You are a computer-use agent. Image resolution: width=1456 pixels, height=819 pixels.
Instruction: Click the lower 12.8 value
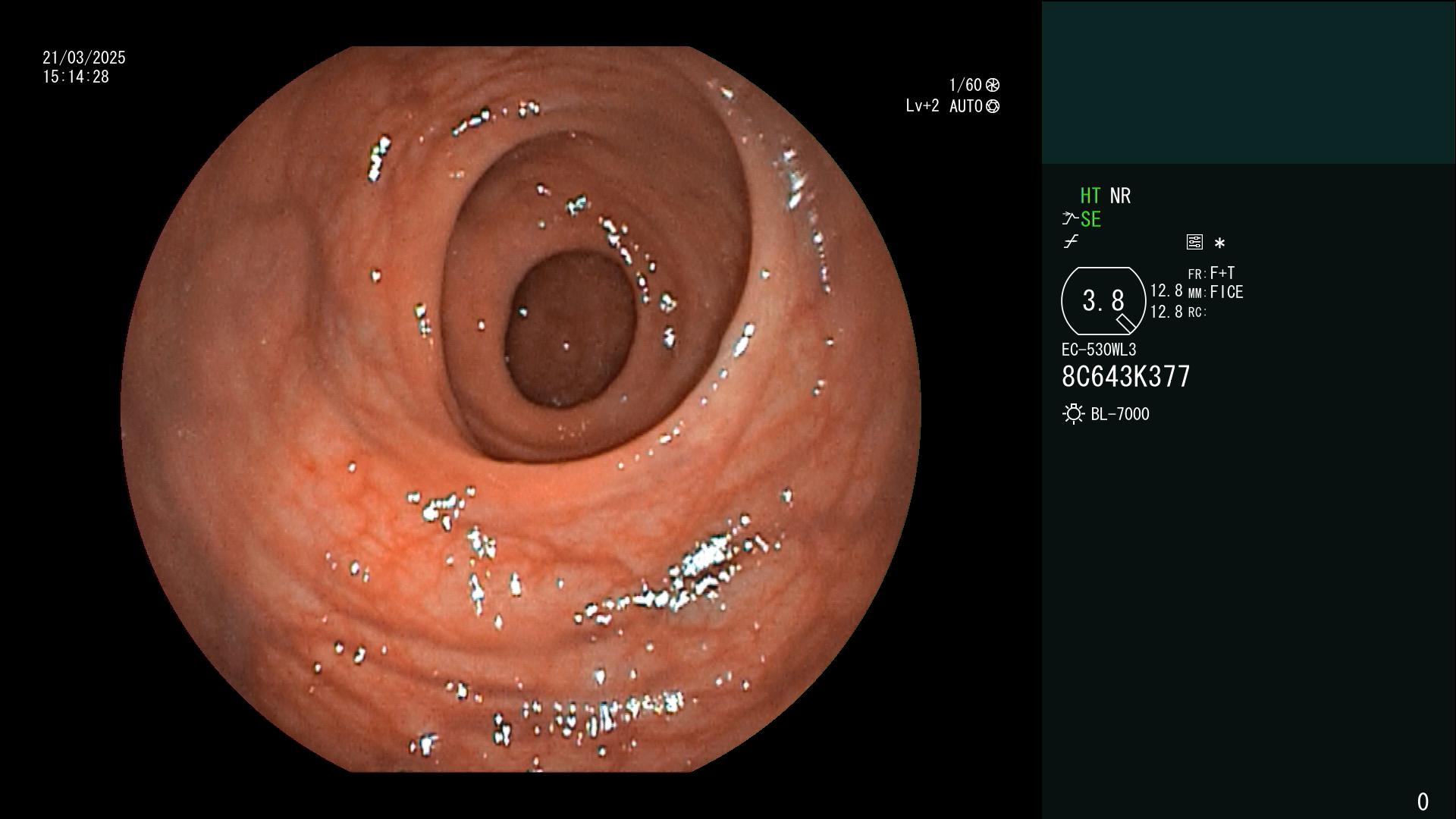click(x=1166, y=312)
